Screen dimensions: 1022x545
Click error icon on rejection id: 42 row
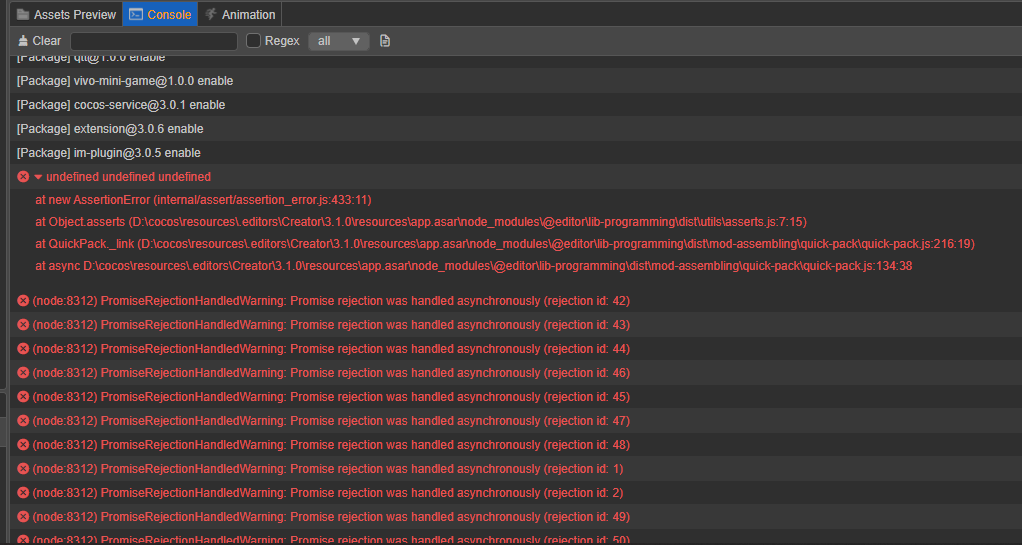(x=23, y=301)
